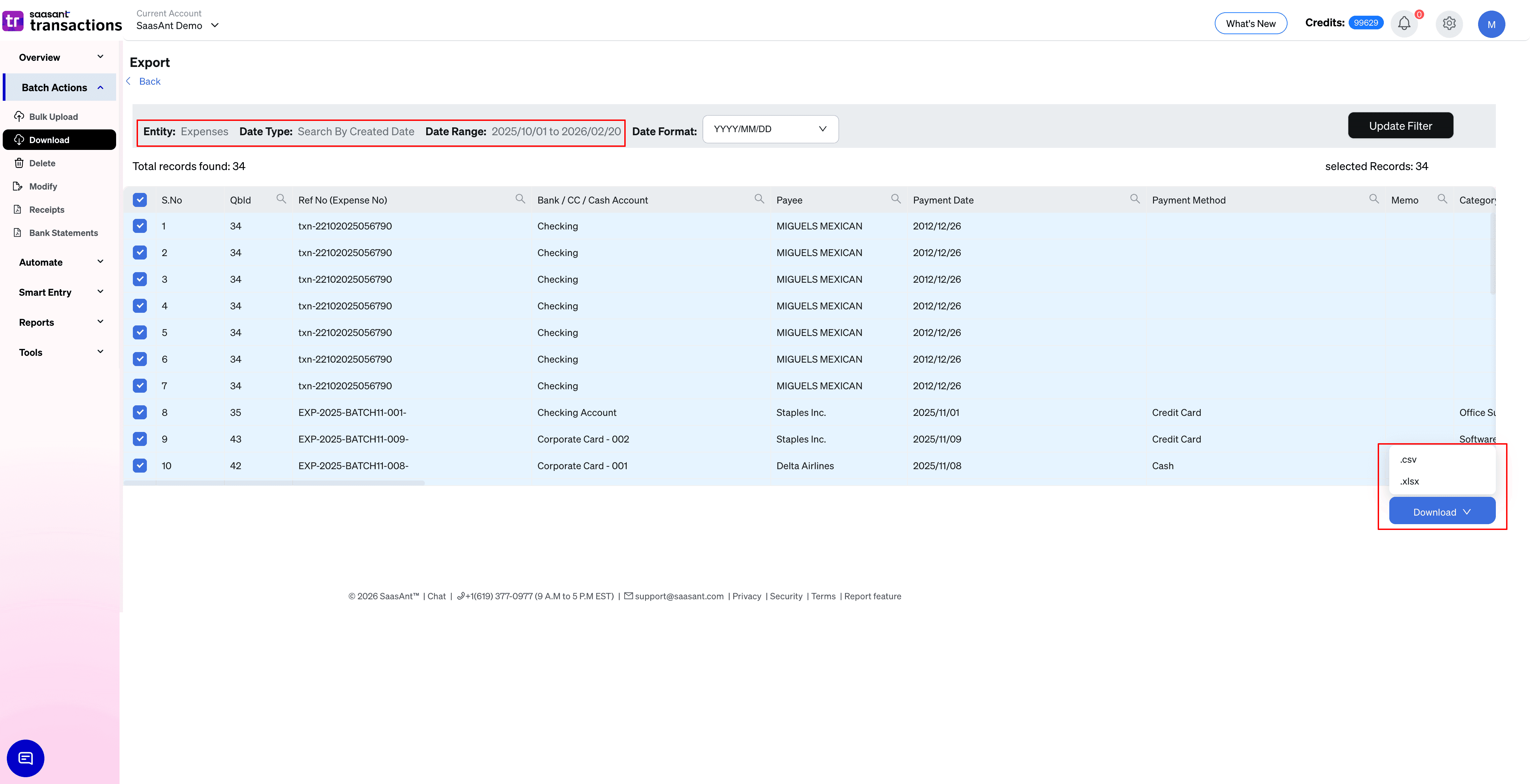The width and height of the screenshot is (1530, 784).
Task: Open the Delete batch action
Action: click(42, 163)
